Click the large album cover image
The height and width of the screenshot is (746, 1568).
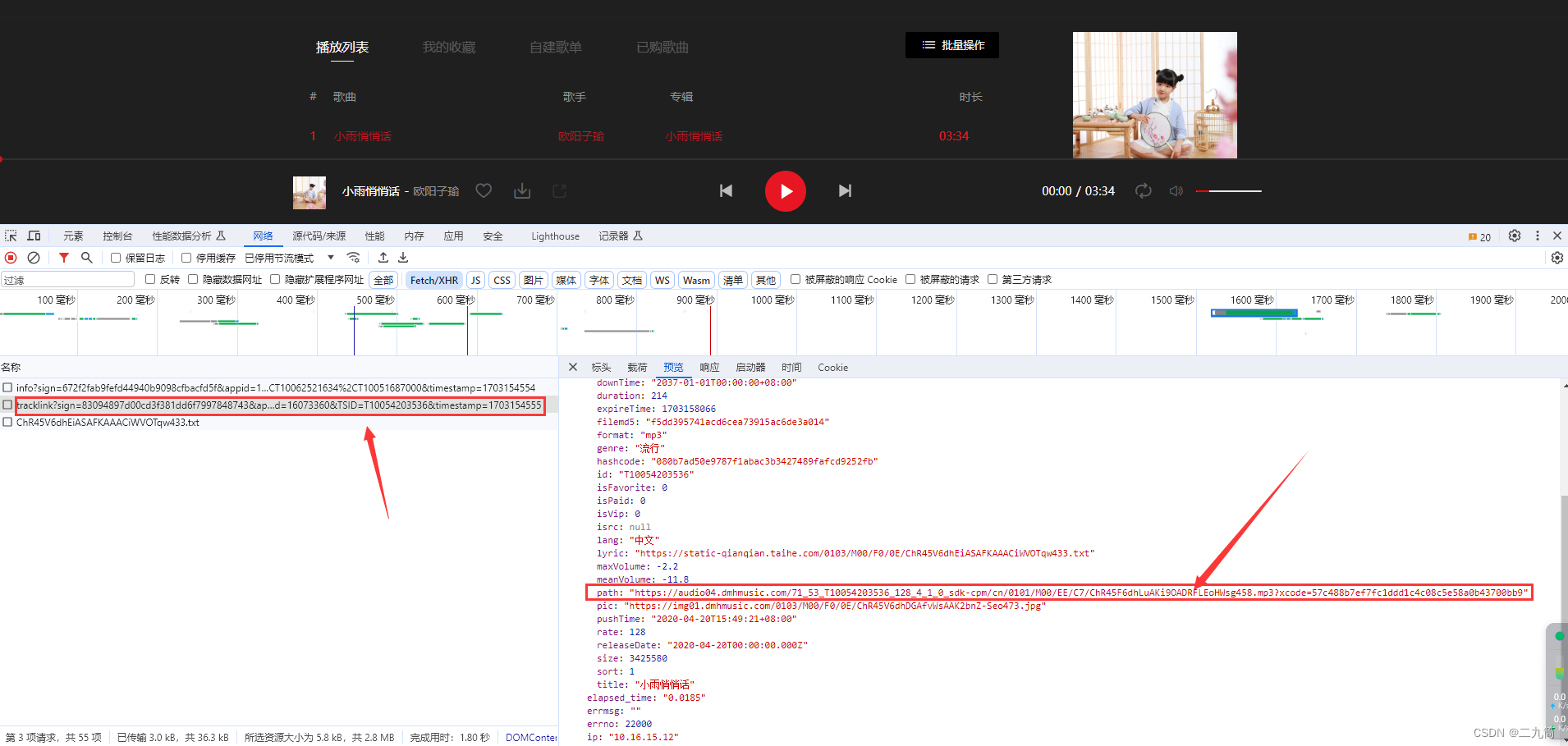(x=1154, y=95)
